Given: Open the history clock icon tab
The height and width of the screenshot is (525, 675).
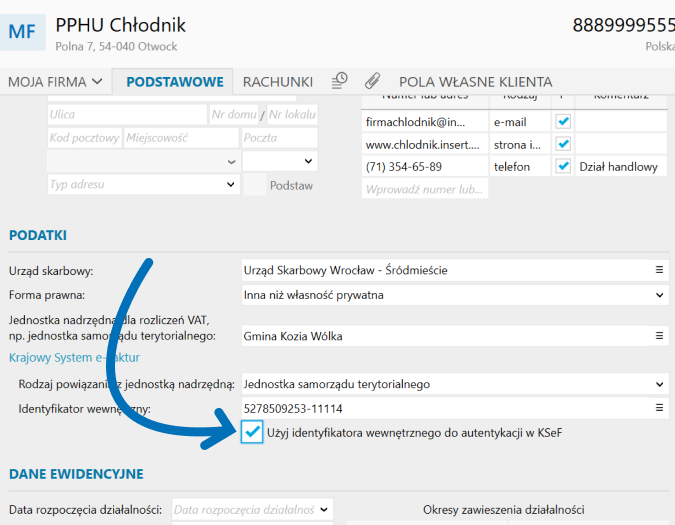Looking at the screenshot, I should [340, 81].
